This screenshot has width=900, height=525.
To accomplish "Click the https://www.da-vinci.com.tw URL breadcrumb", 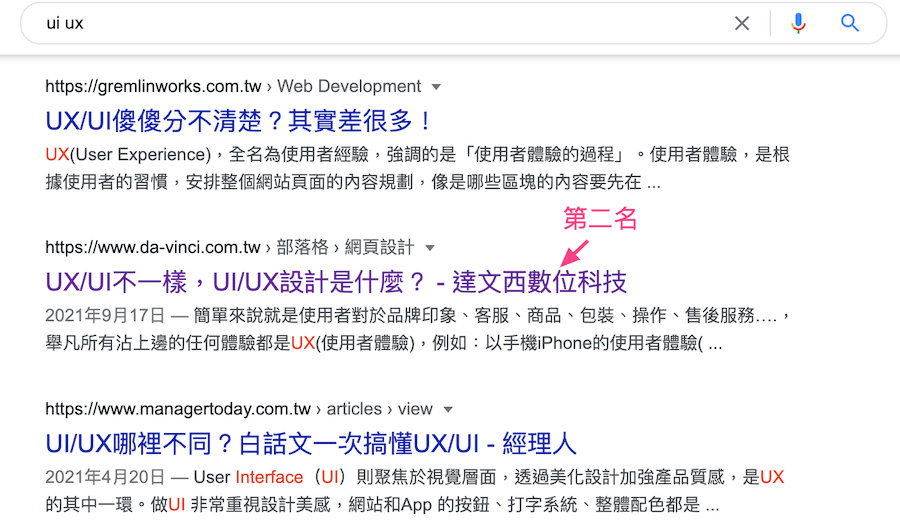I will click(153, 248).
